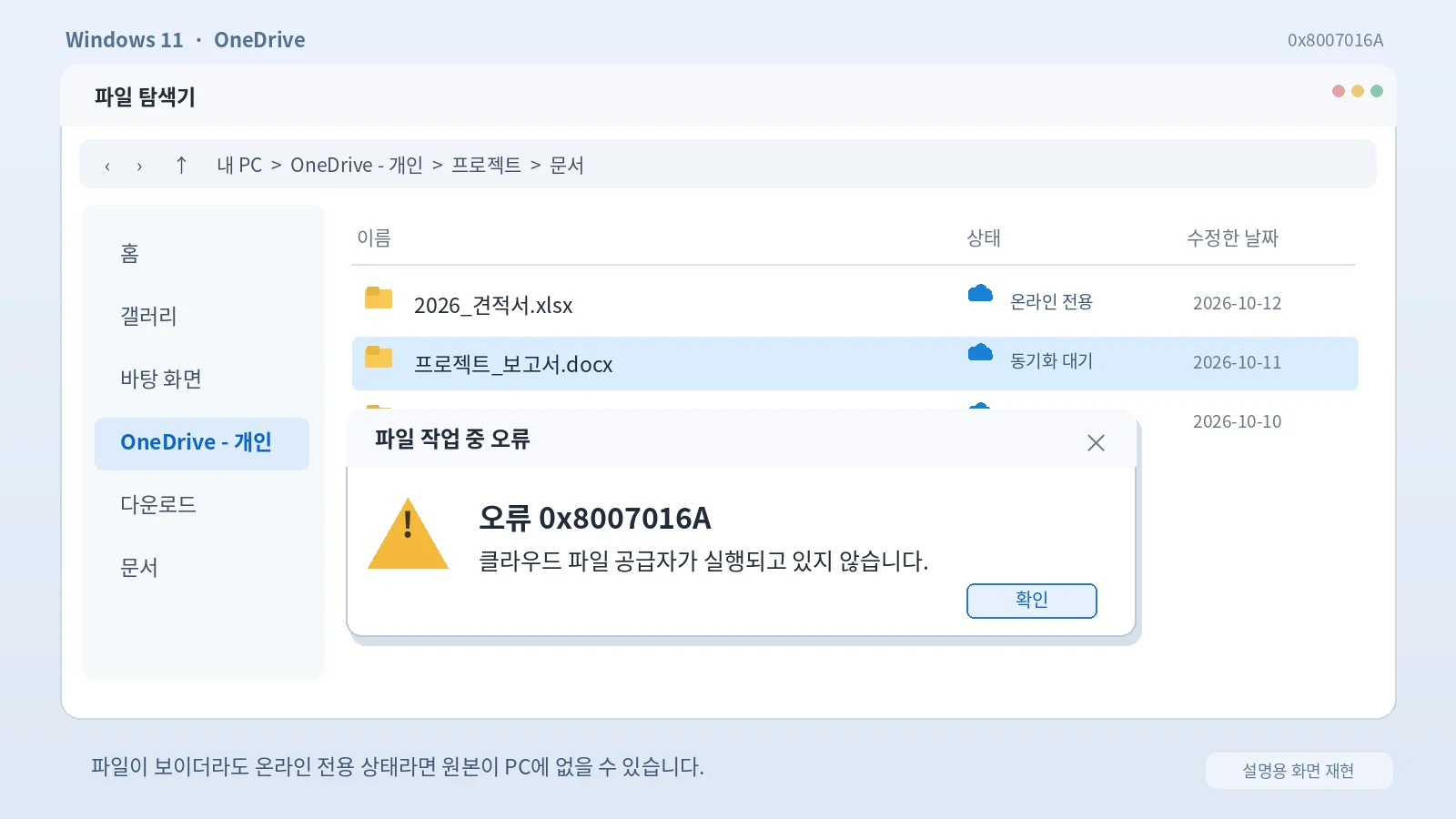Click the yellow window control dot
The image size is (1456, 819).
point(1358,91)
